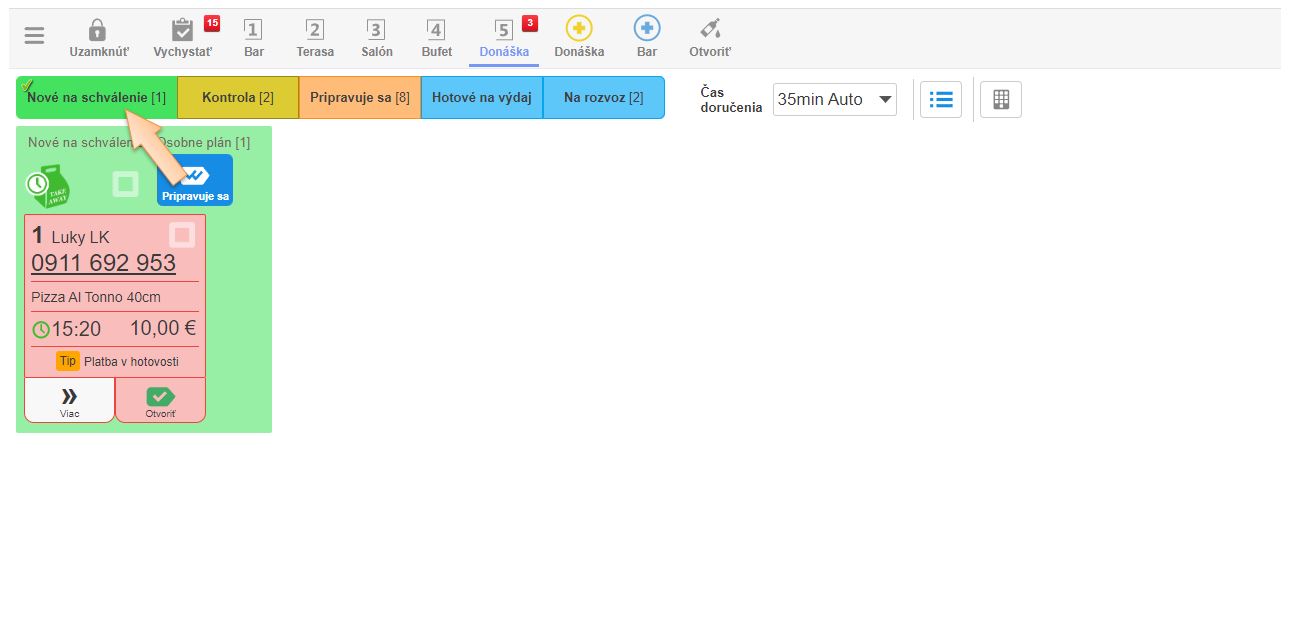Click Otvoriť button on order card
The image size is (1294, 622).
click(160, 400)
